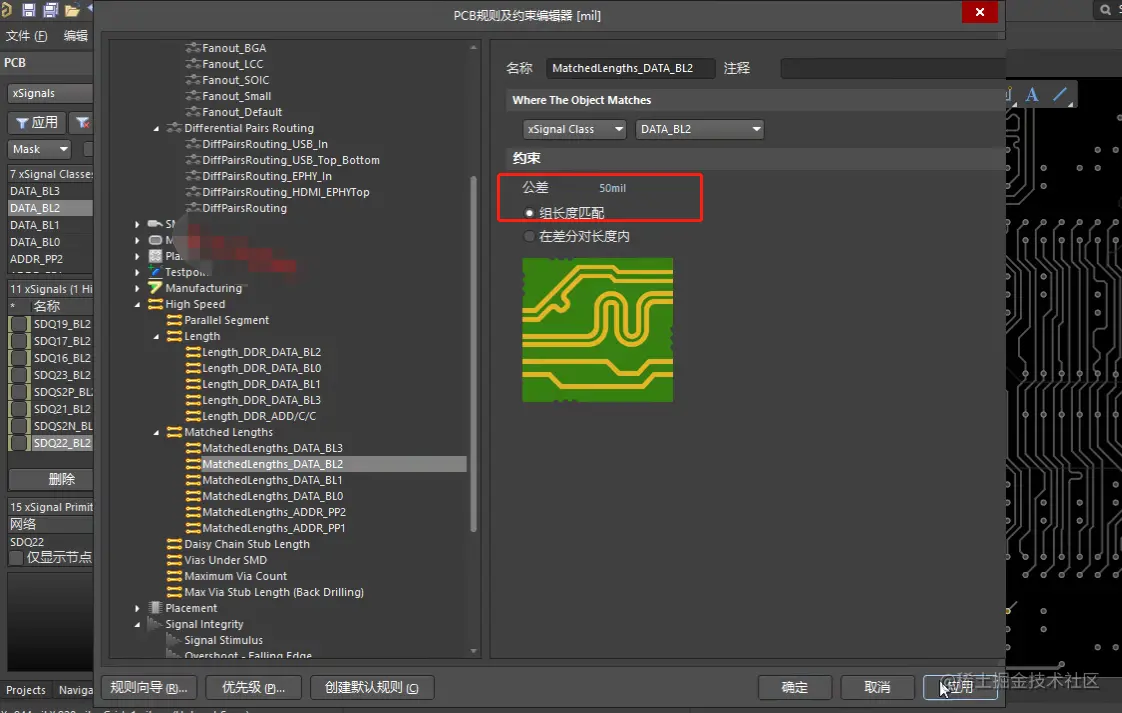
Task: Open the xSignals panel mode dropdown
Action: click(50, 93)
